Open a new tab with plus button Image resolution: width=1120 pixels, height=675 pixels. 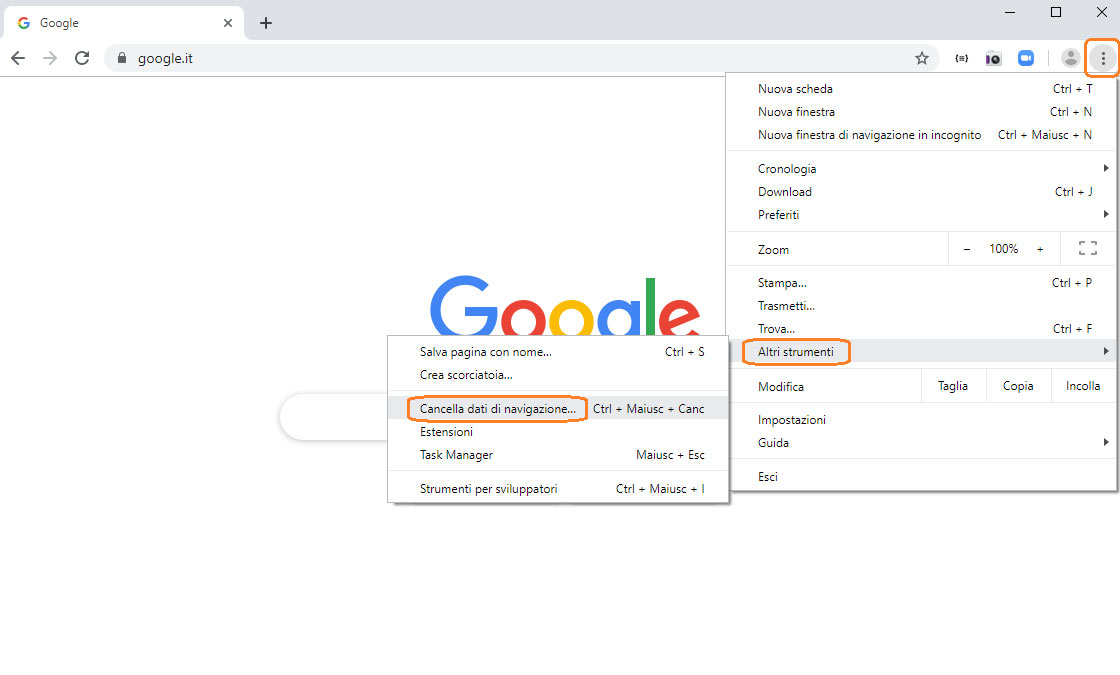(266, 23)
